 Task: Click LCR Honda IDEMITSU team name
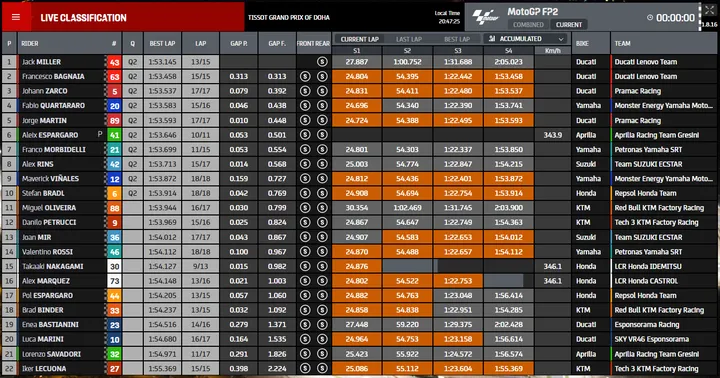click(648, 266)
